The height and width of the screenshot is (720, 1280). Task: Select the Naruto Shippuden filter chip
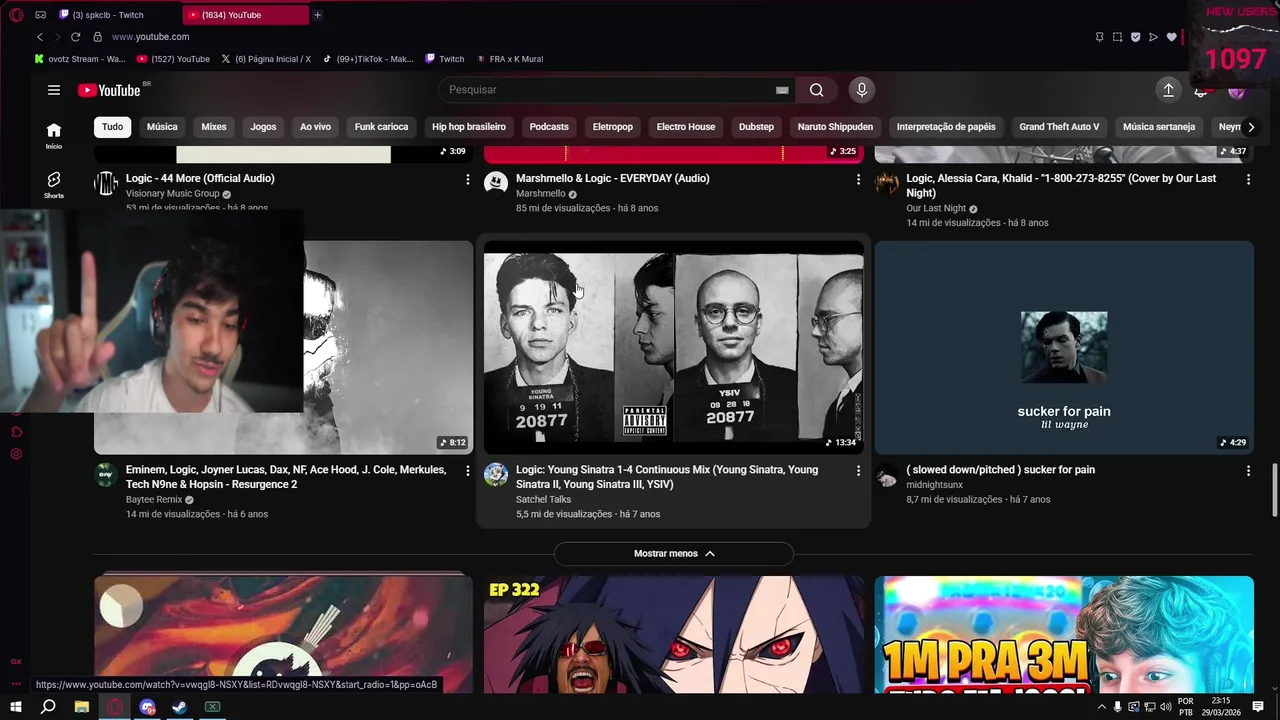click(835, 127)
